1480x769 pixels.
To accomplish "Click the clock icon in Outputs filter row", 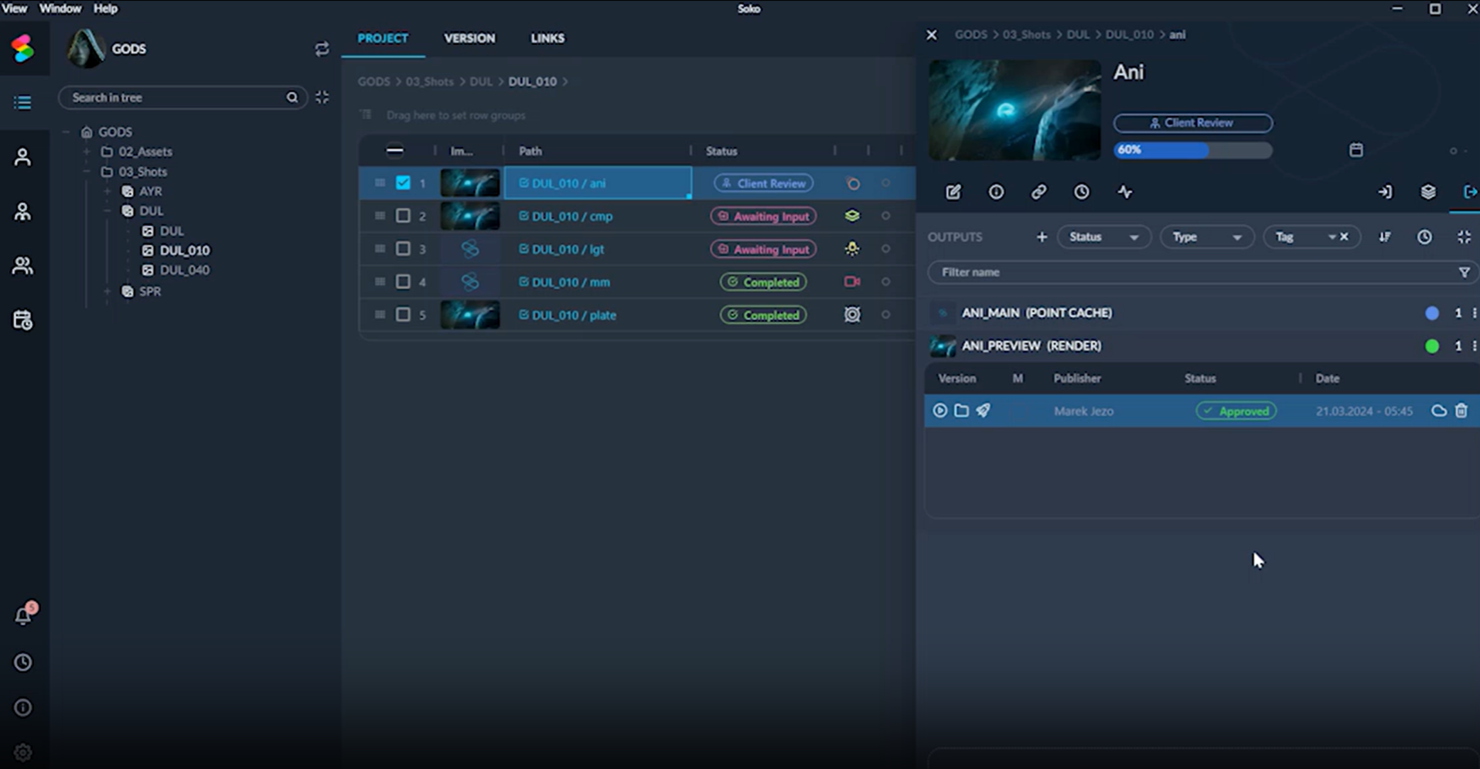I will pyautogui.click(x=1424, y=237).
